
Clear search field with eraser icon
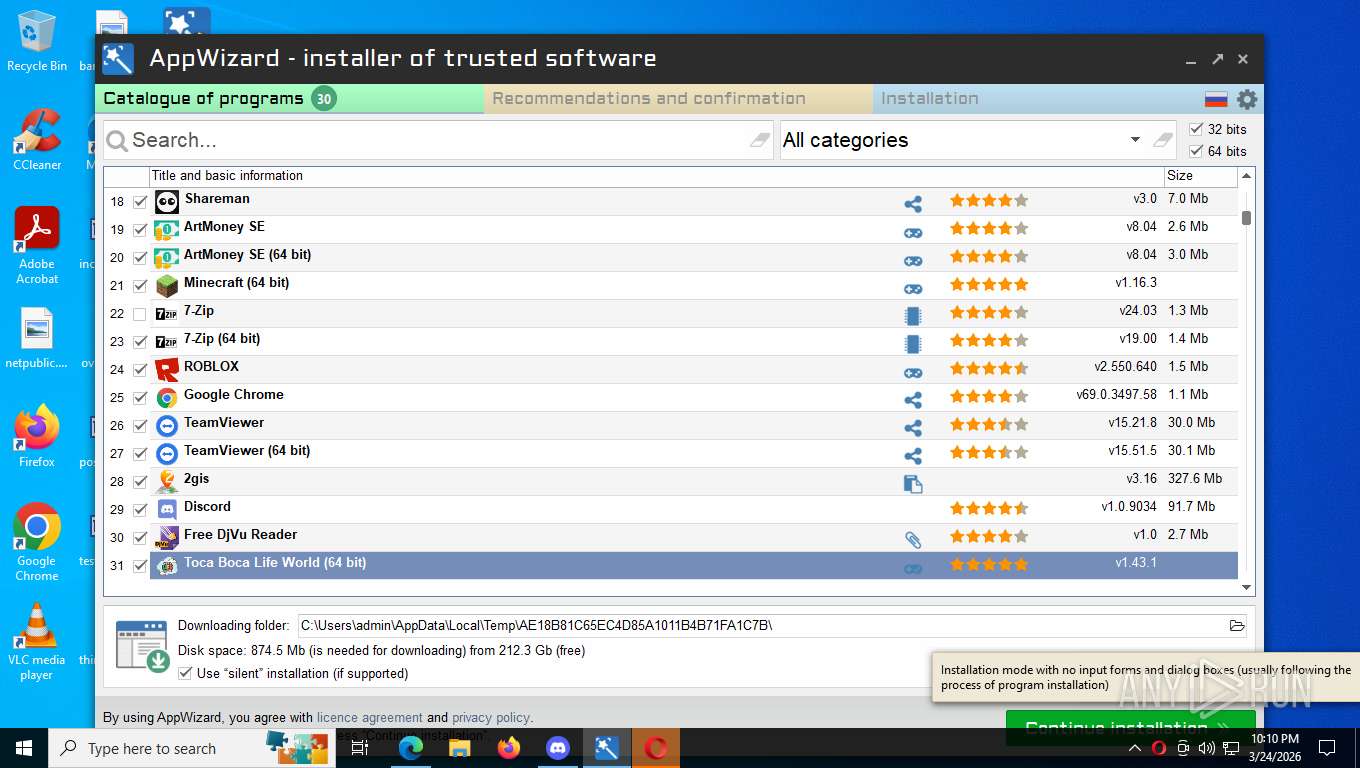tap(761, 140)
